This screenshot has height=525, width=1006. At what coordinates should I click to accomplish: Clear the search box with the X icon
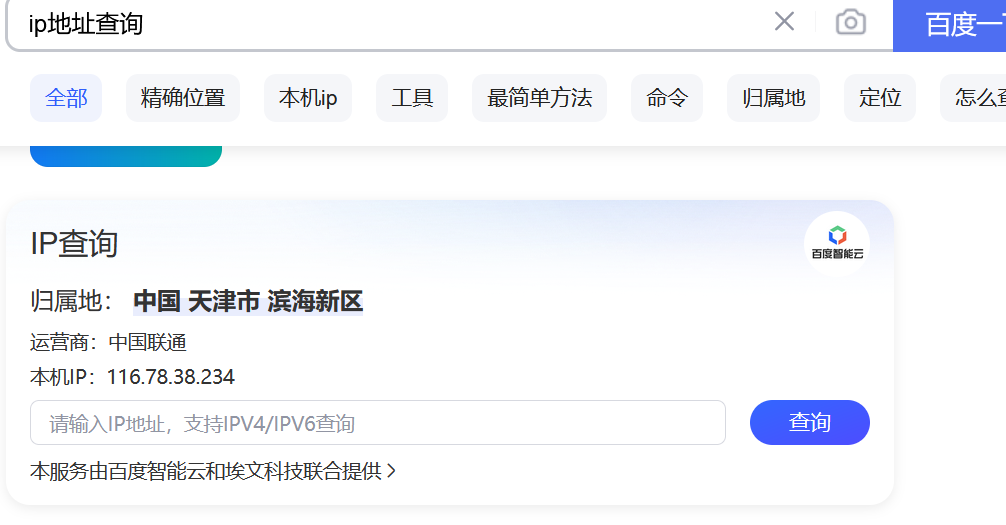pyautogui.click(x=784, y=22)
